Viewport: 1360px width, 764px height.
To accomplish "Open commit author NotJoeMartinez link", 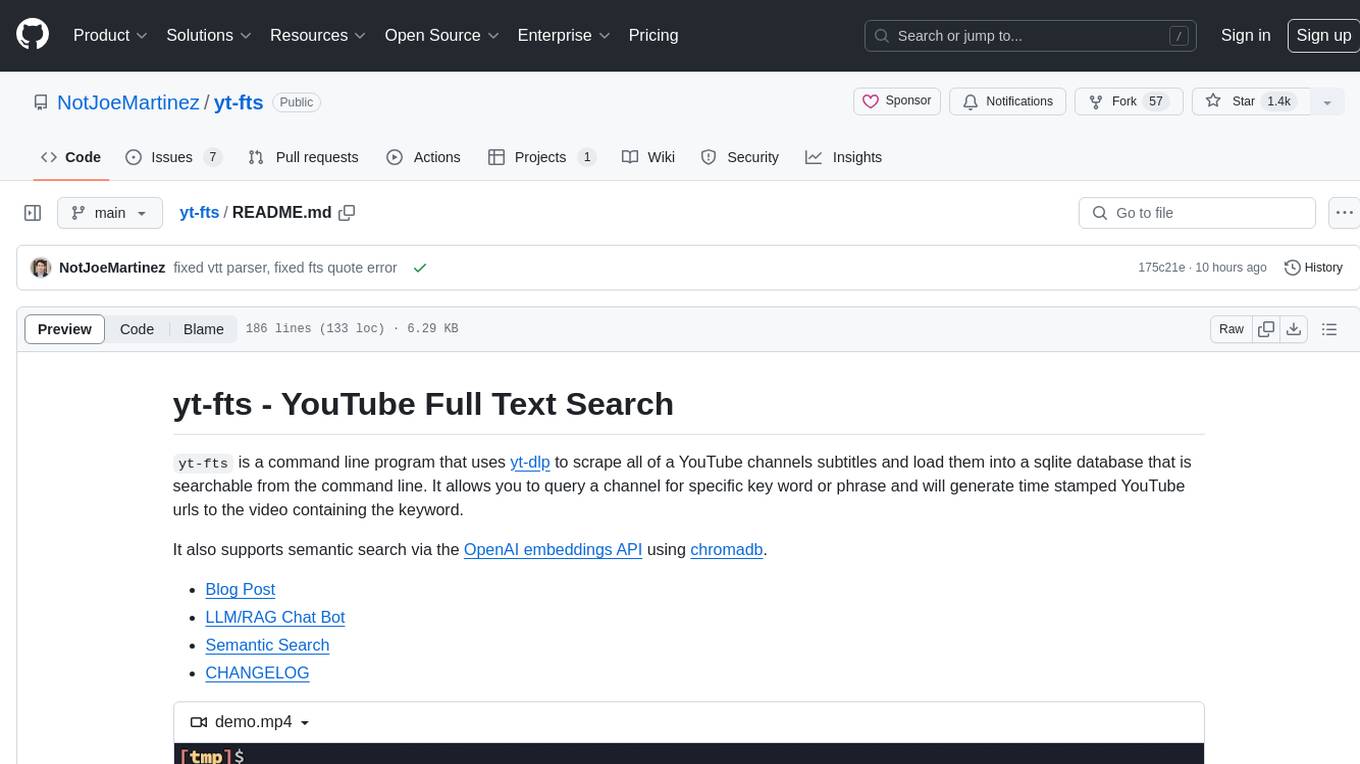I will point(112,268).
